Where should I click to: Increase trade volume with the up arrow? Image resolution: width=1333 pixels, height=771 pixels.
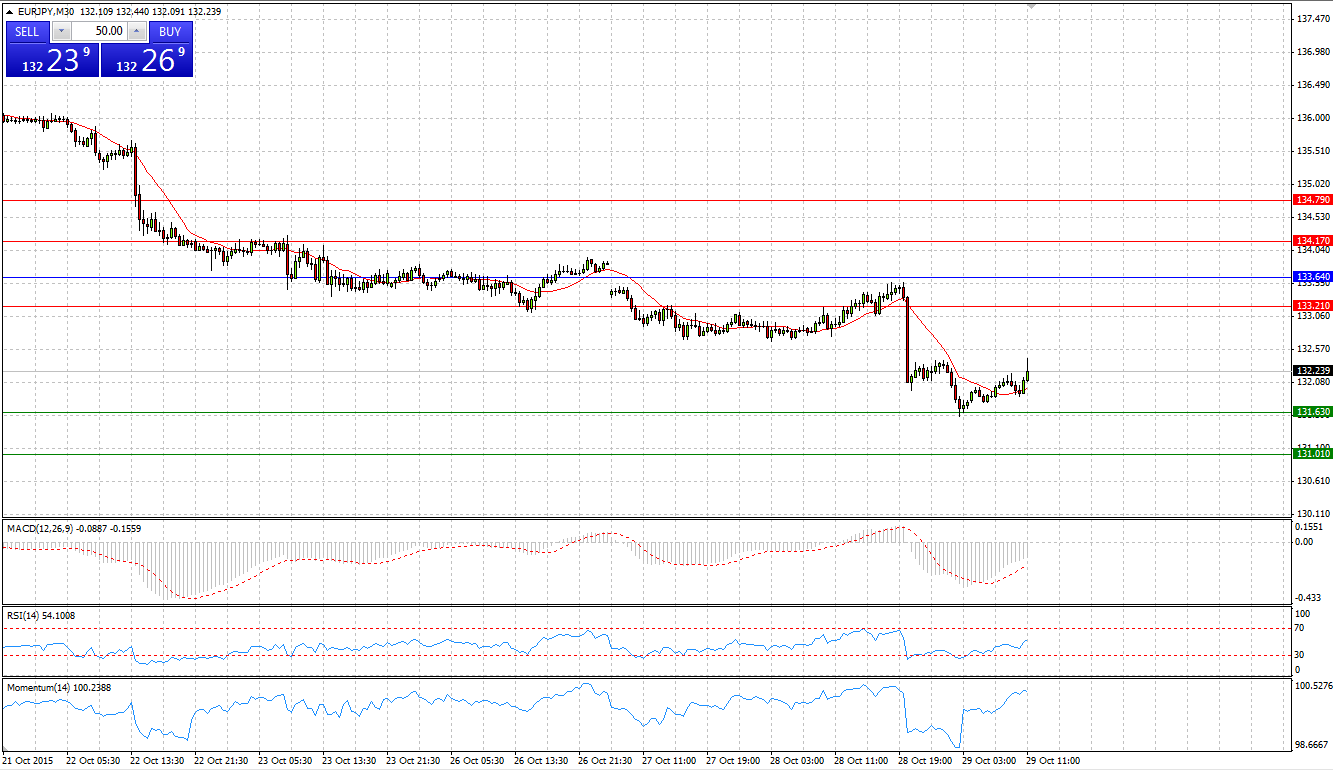tap(137, 31)
